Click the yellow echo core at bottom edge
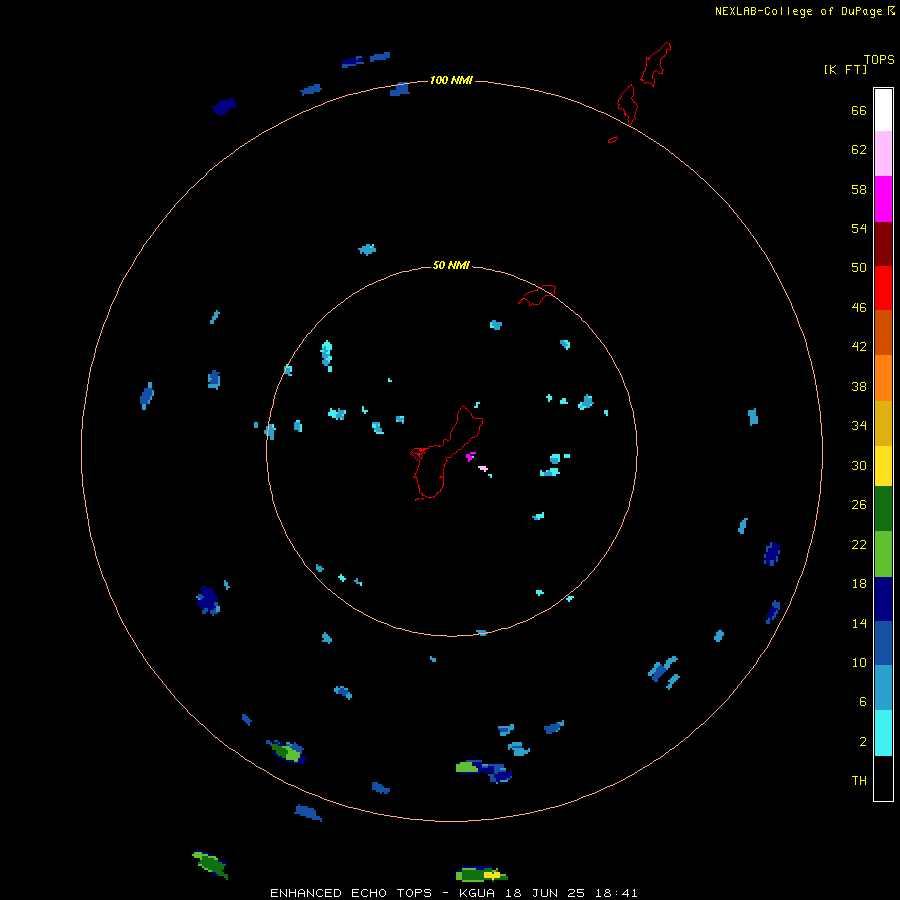This screenshot has height=900, width=900. (x=492, y=875)
